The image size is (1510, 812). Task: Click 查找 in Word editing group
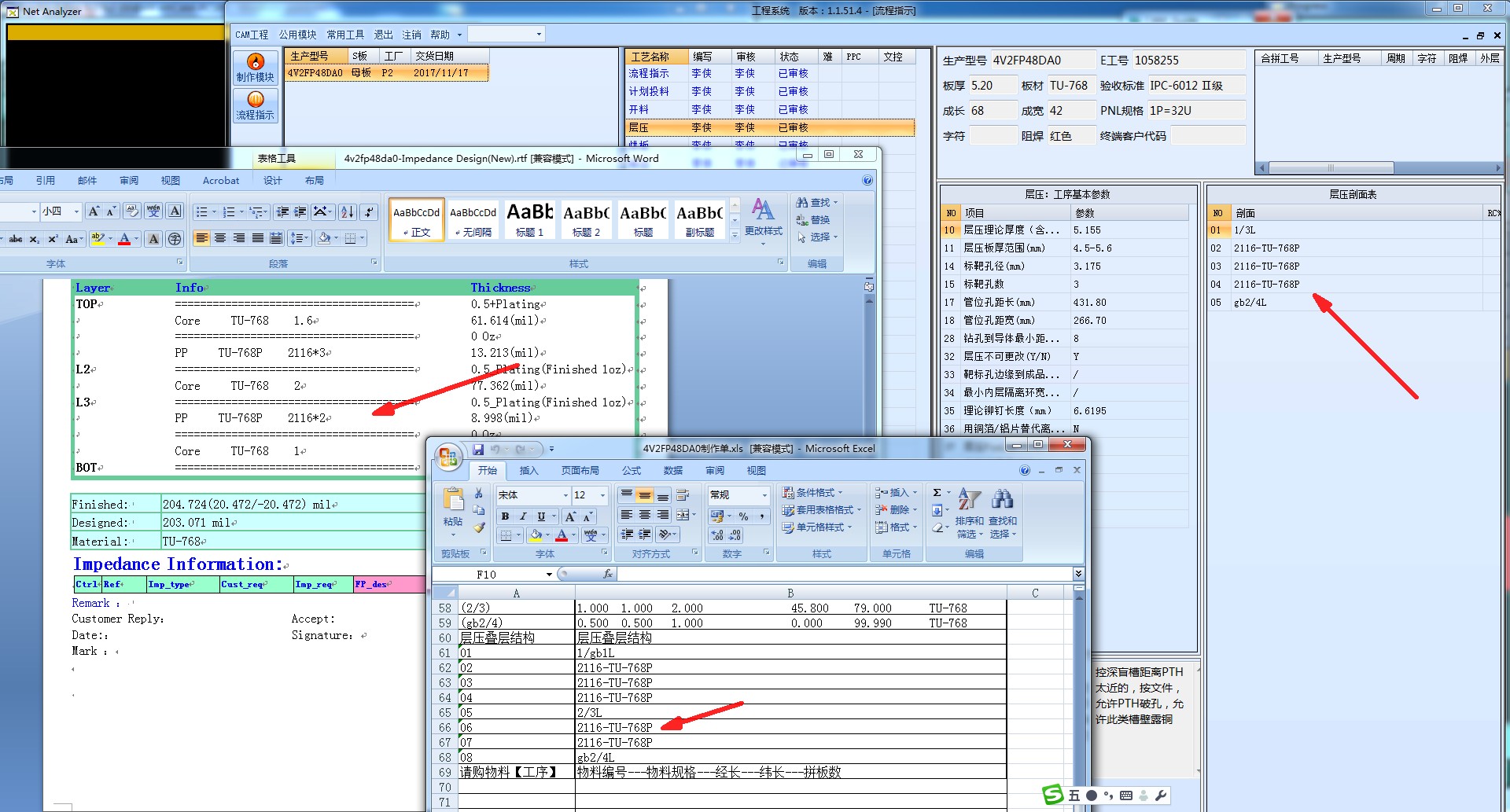tap(816, 203)
